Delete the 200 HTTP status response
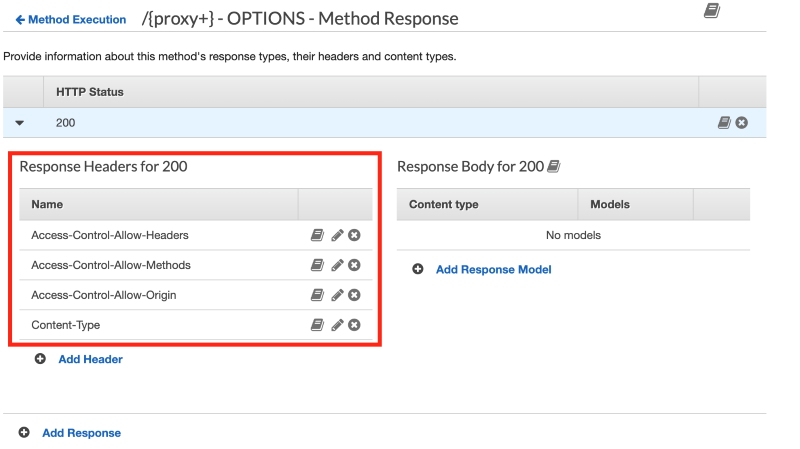Viewport: 800px width, 449px height. point(742,122)
